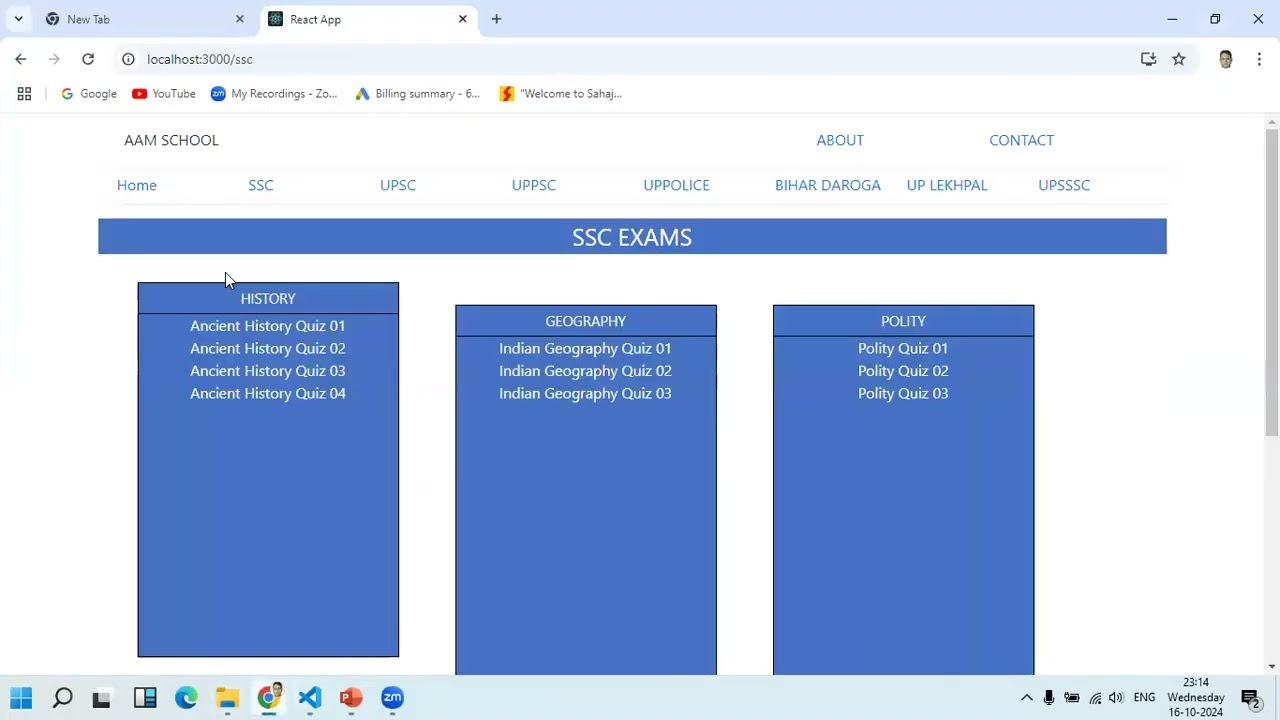Image resolution: width=1280 pixels, height=720 pixels.
Task: Open a new tab with the plus button
Action: pos(496,19)
